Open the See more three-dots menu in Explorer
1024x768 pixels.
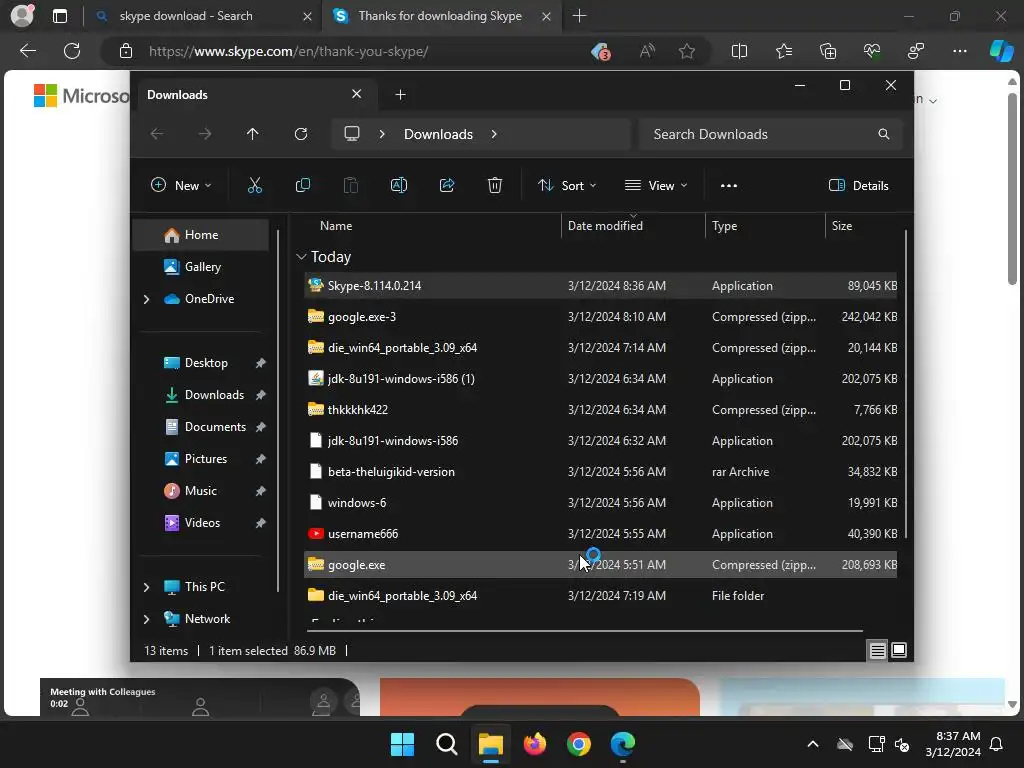coord(729,185)
